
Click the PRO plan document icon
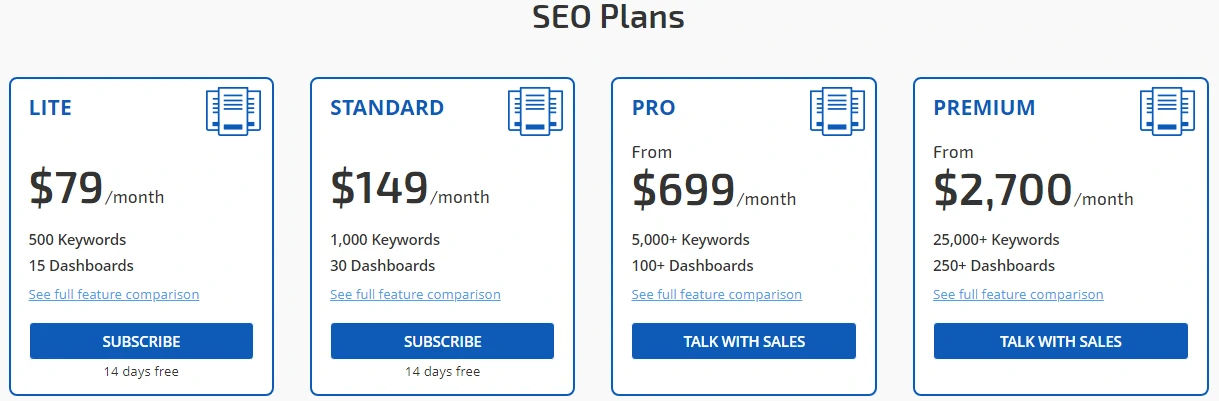(x=837, y=111)
